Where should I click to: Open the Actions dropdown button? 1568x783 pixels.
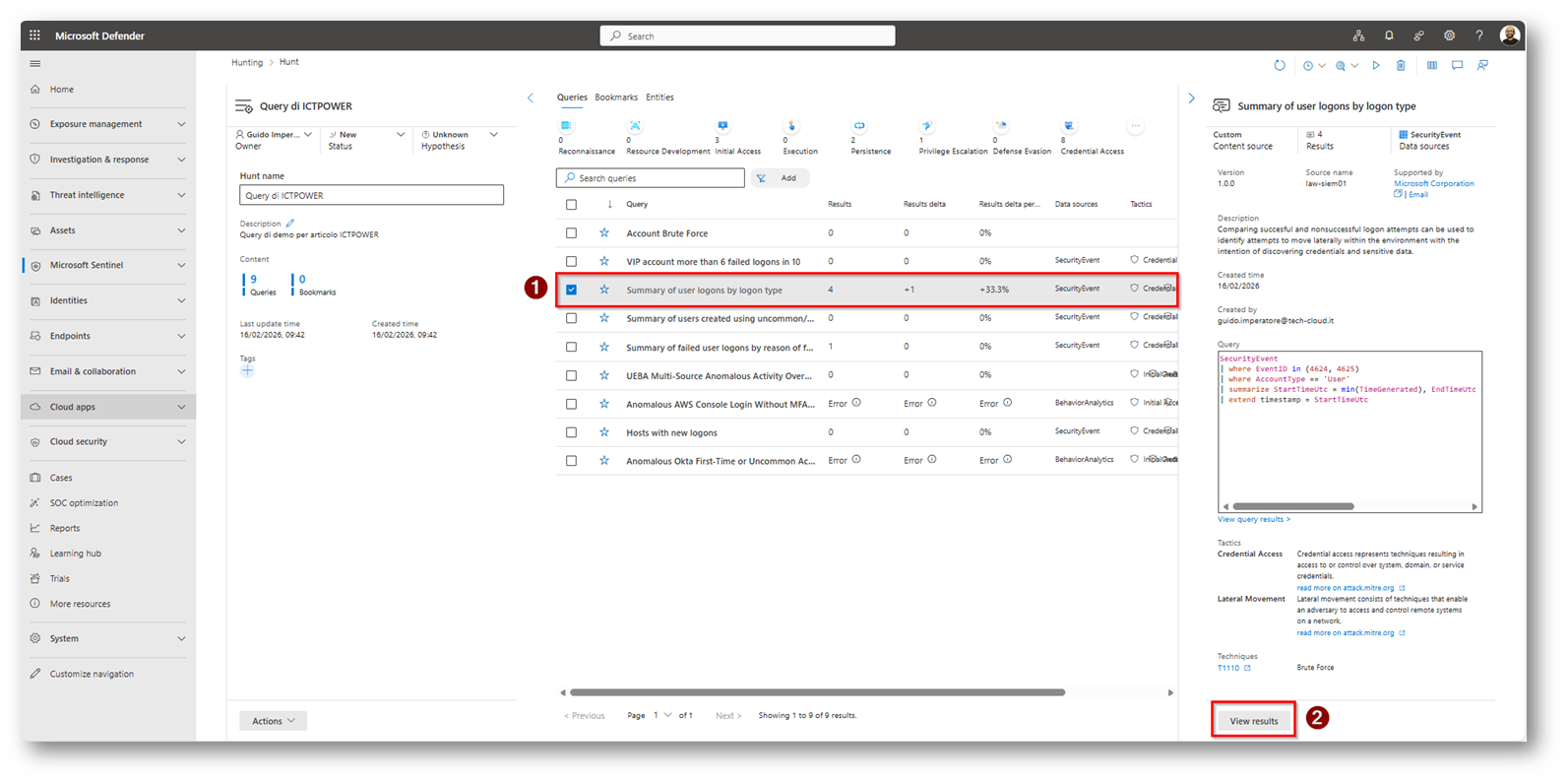pyautogui.click(x=273, y=721)
